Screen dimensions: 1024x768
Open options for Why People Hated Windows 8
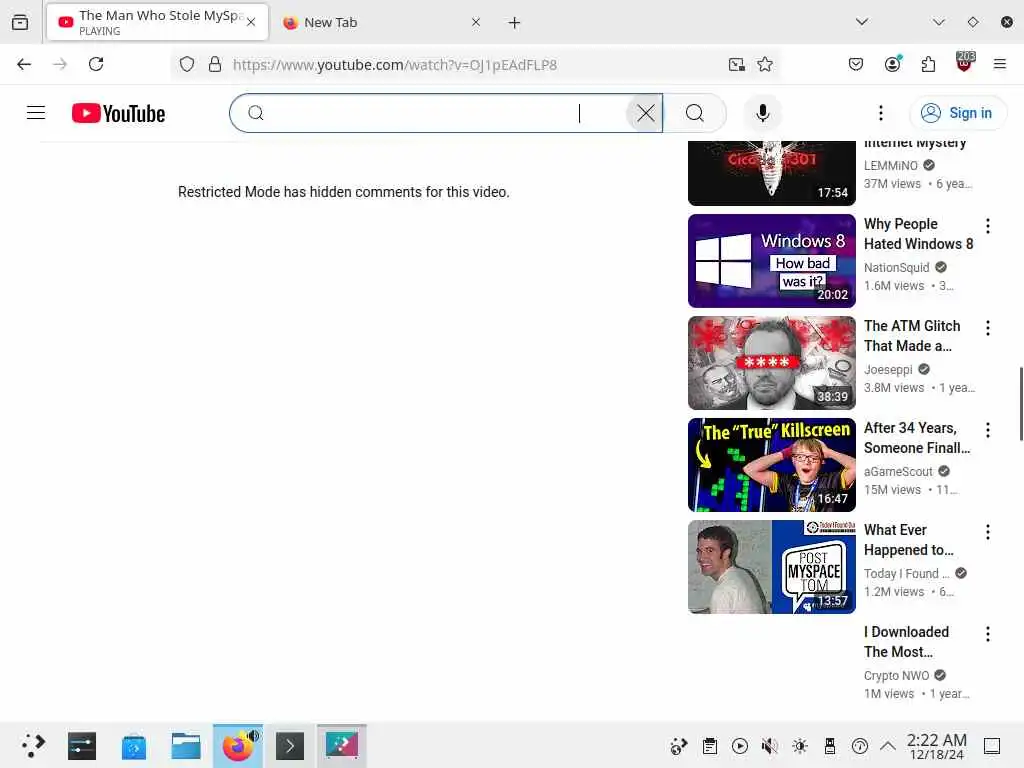click(x=987, y=226)
